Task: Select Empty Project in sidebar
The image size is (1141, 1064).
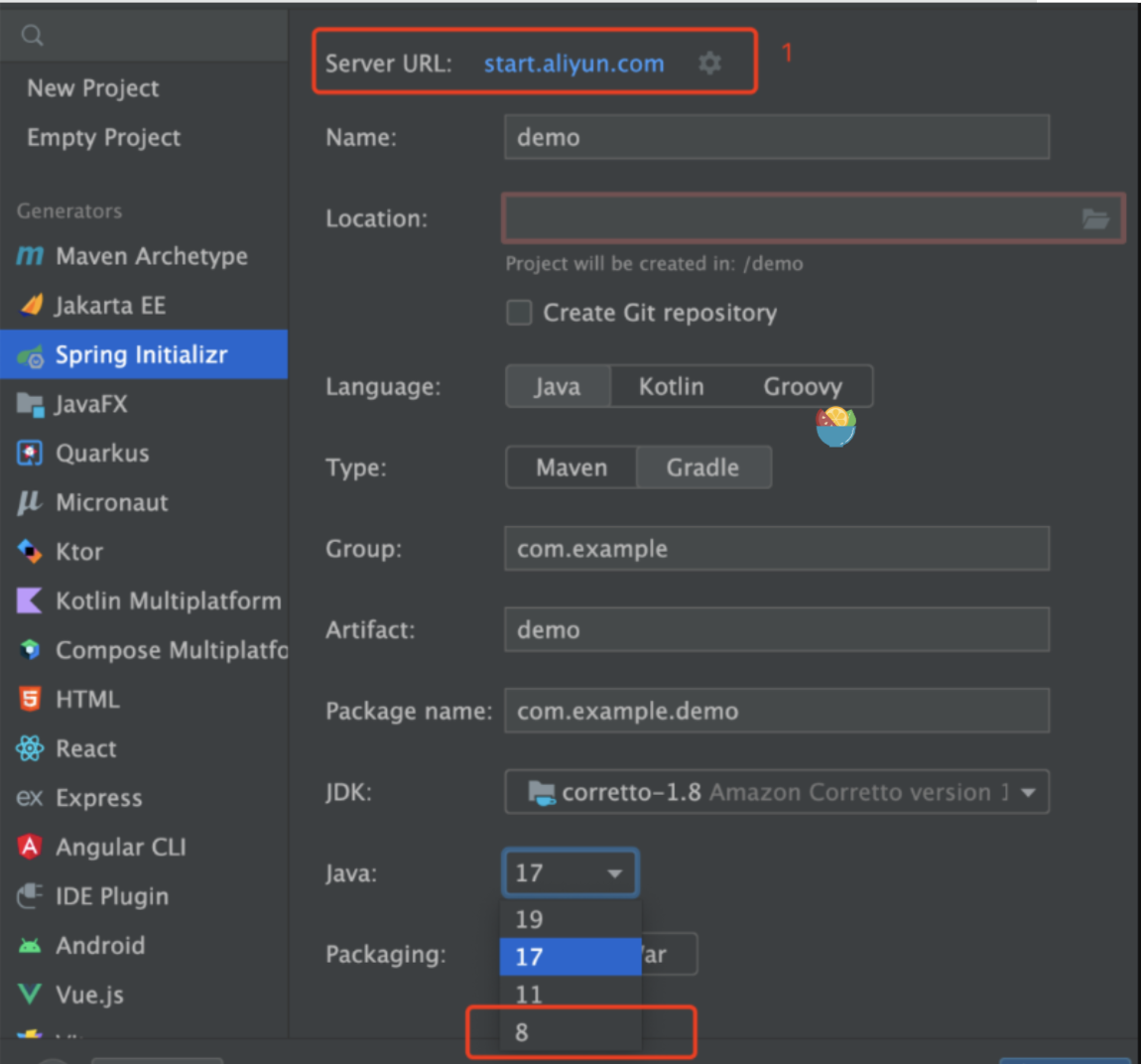Action: [x=104, y=138]
